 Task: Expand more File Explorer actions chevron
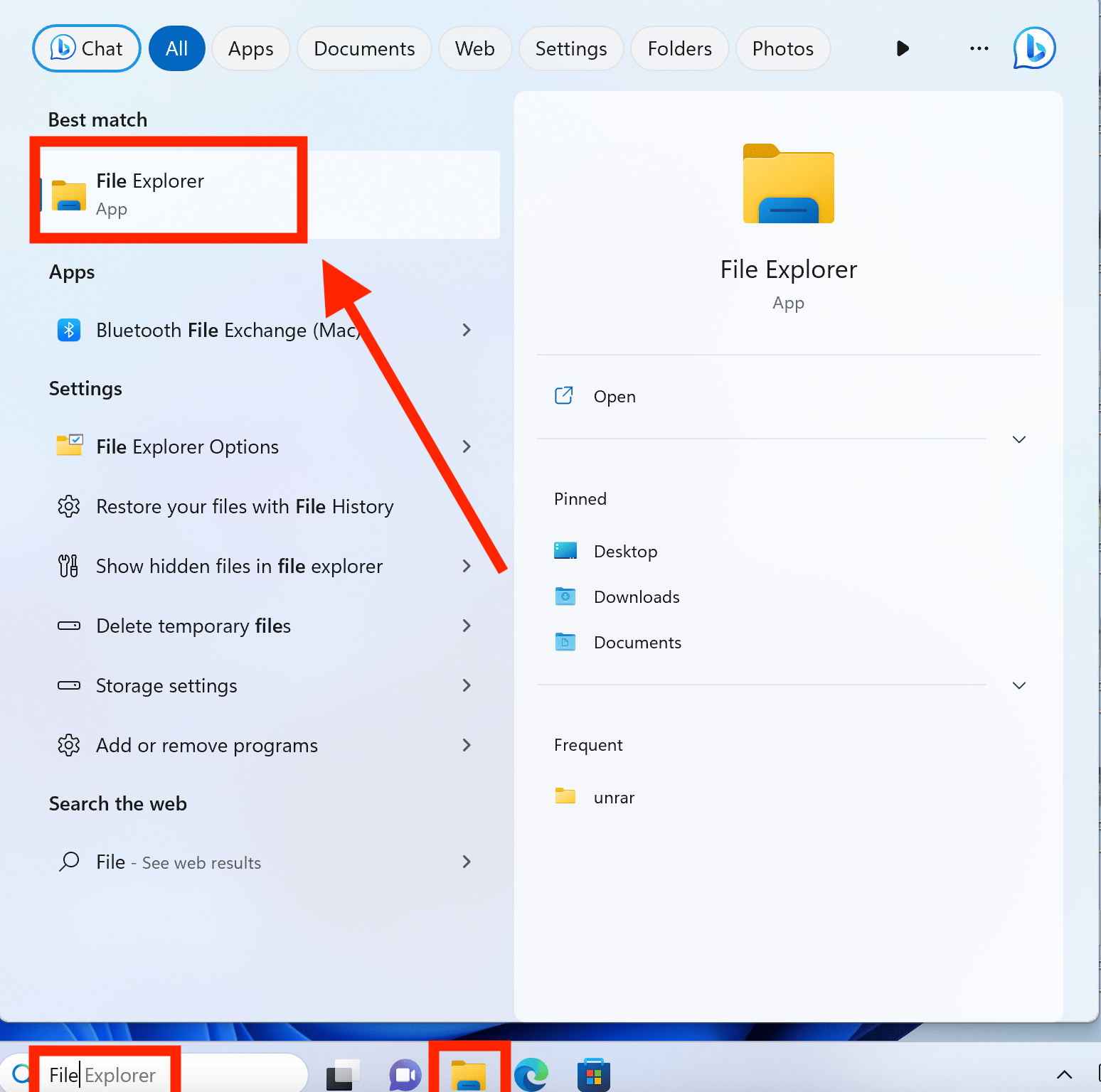tap(1019, 439)
